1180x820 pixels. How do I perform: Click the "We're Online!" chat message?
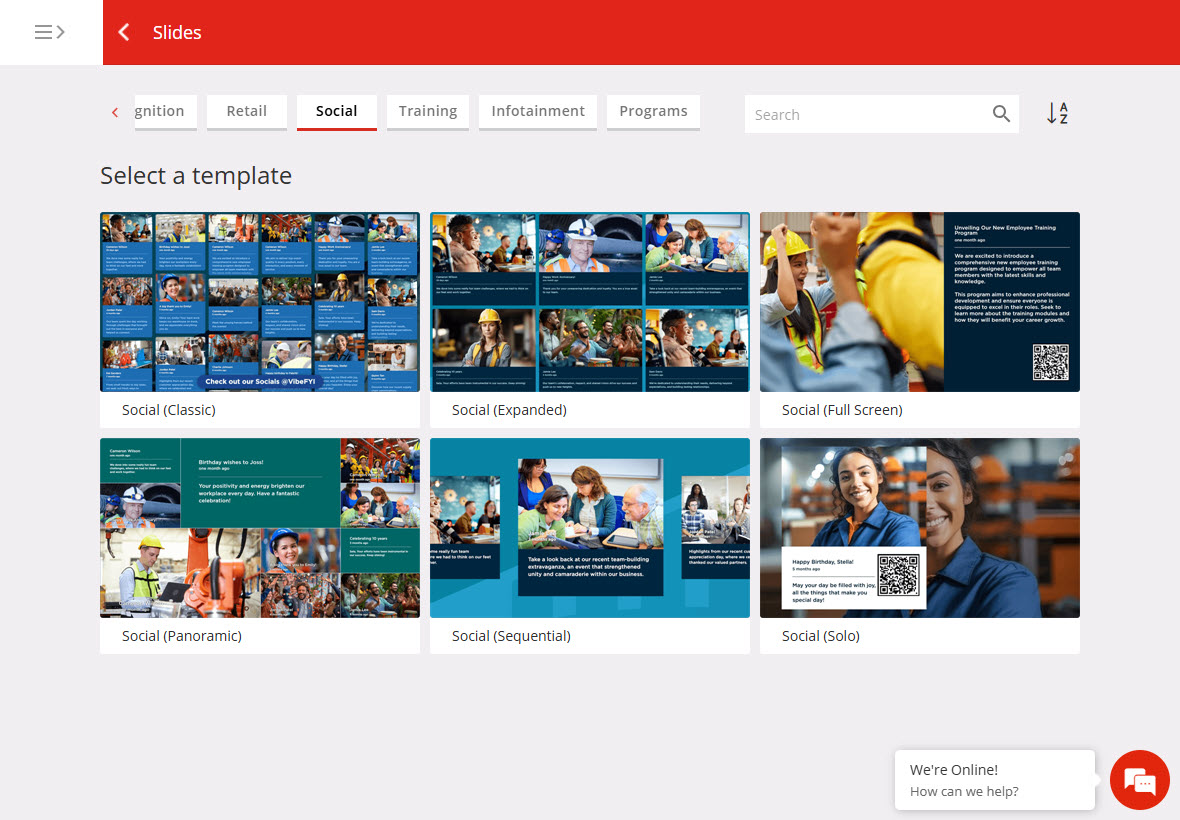994,780
